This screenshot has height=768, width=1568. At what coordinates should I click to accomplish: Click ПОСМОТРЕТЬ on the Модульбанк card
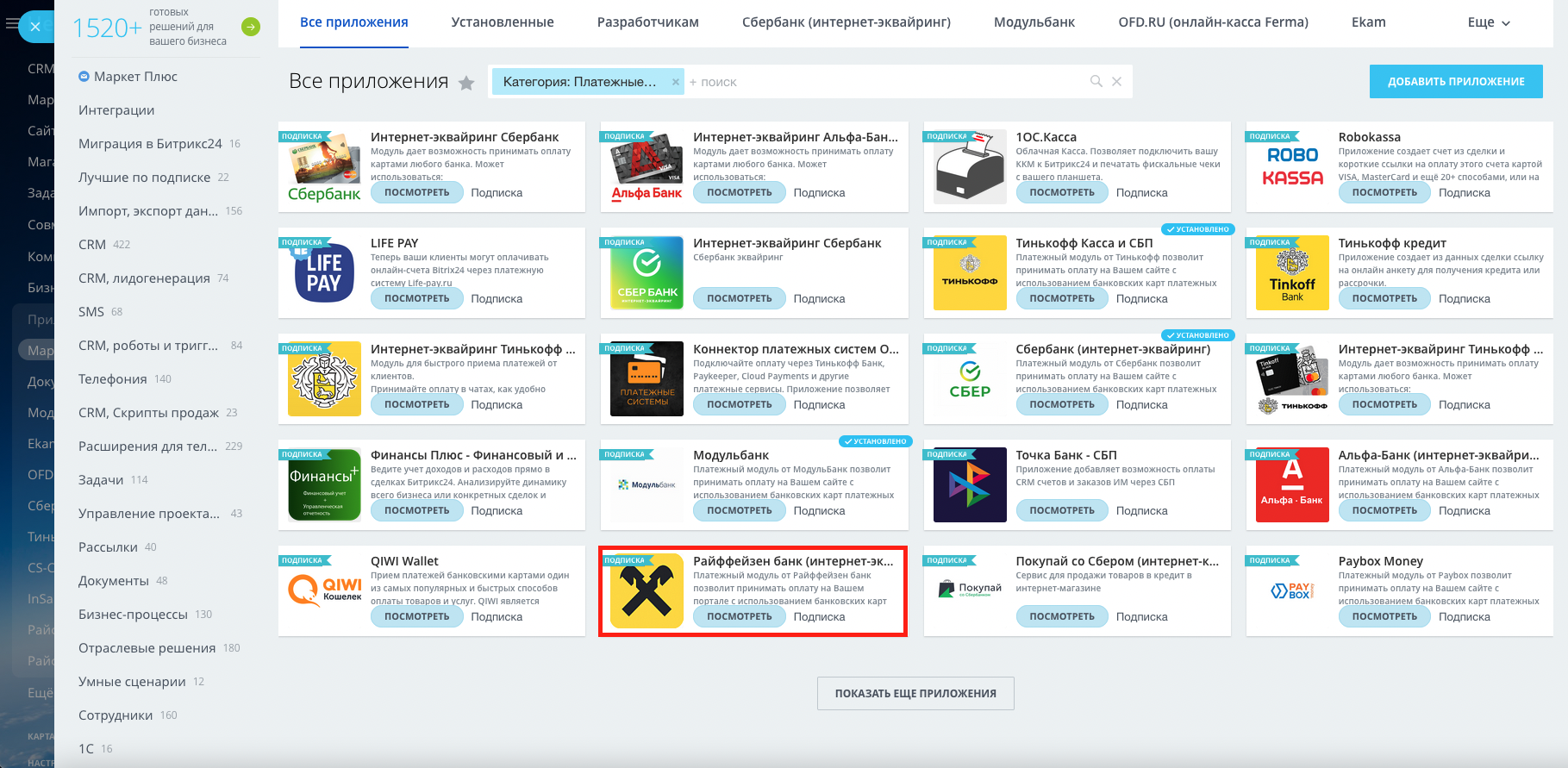coord(740,511)
